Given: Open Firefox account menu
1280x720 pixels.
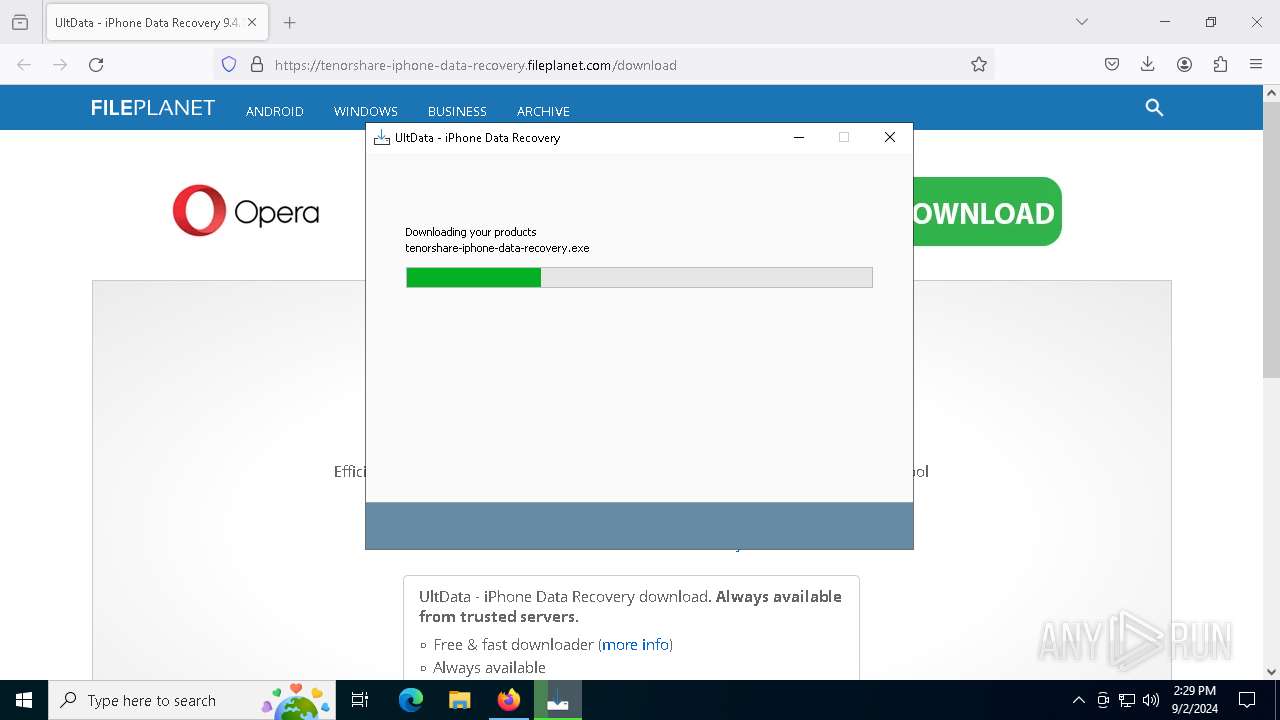Looking at the screenshot, I should pos(1184,65).
